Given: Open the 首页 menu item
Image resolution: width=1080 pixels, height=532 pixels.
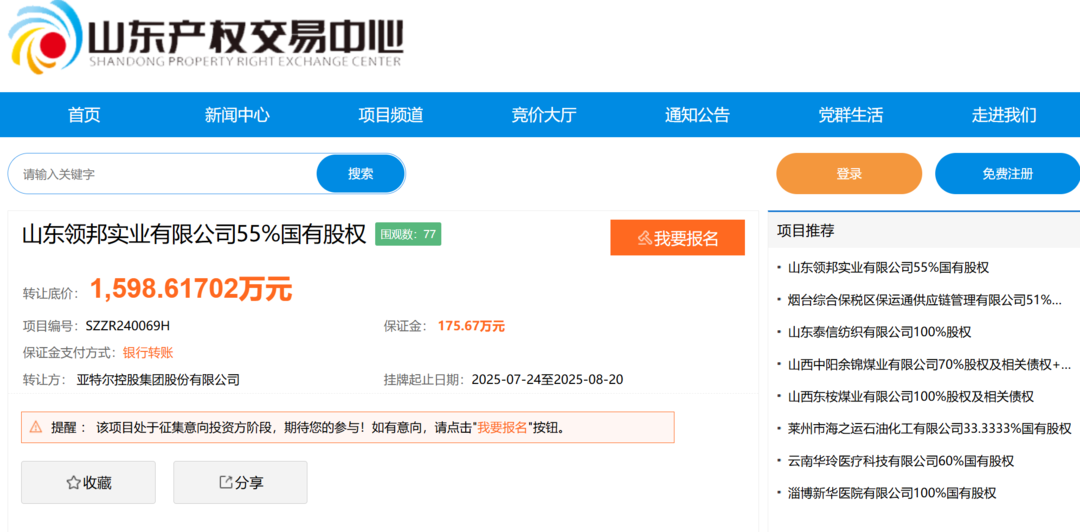Looking at the screenshot, I should pos(84,115).
